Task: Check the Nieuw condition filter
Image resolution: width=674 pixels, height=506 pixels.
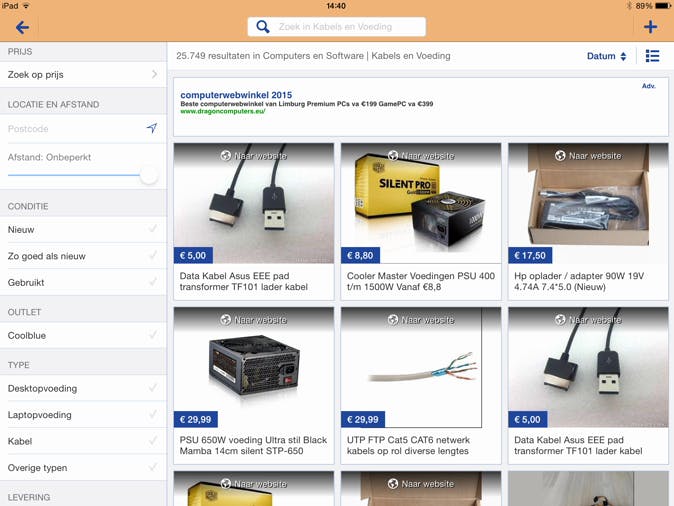Action: point(83,230)
